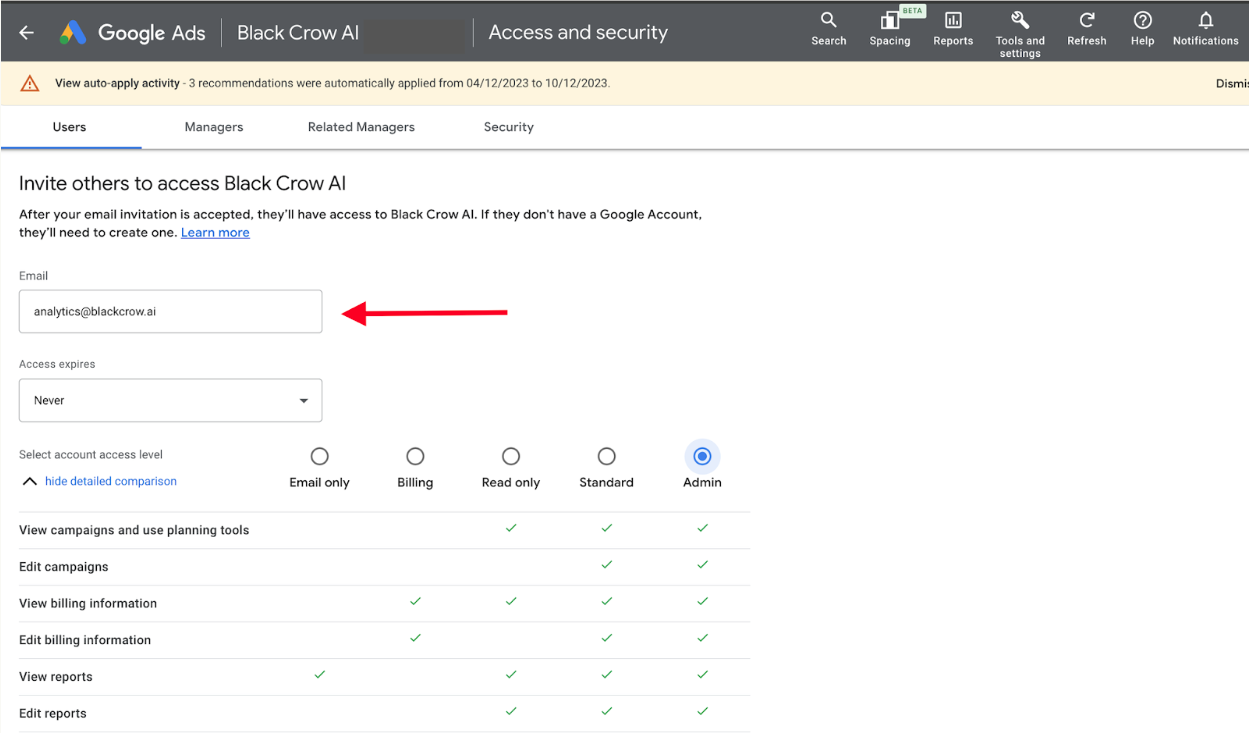
Task: Click the Access and security page title
Action: 578,32
